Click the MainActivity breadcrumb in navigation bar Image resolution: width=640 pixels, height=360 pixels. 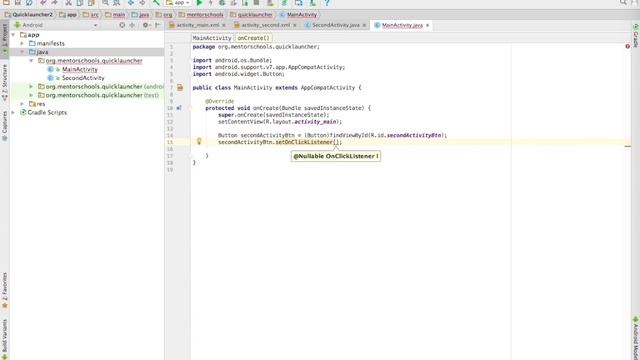point(298,15)
